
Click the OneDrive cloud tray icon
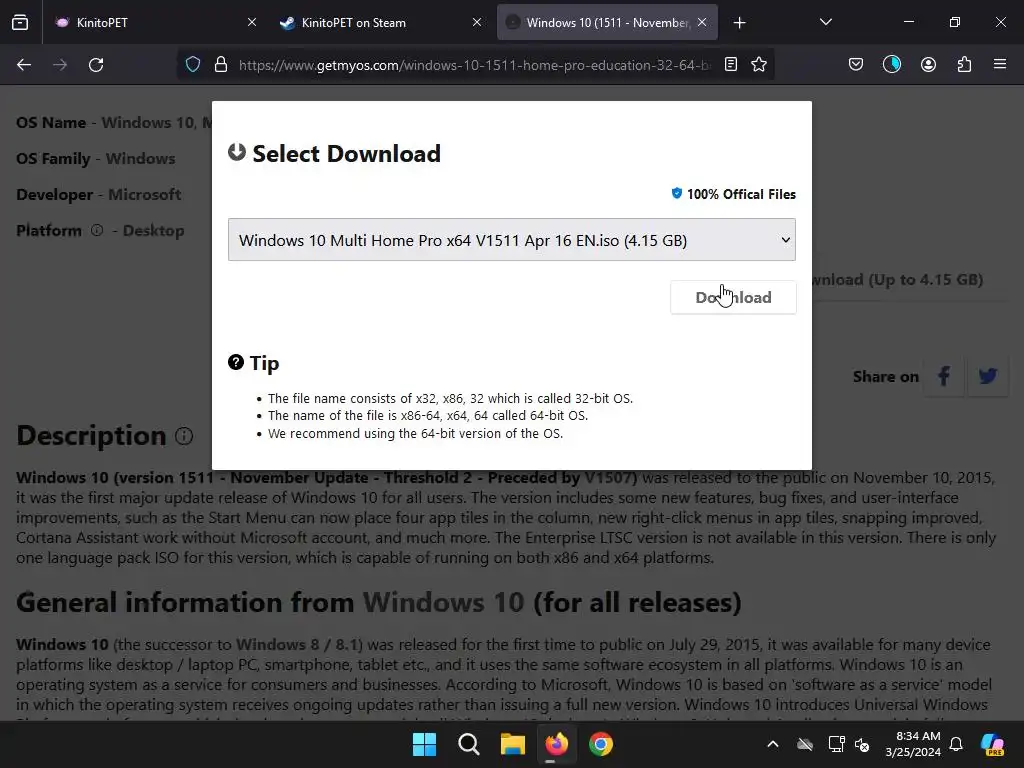(805, 744)
